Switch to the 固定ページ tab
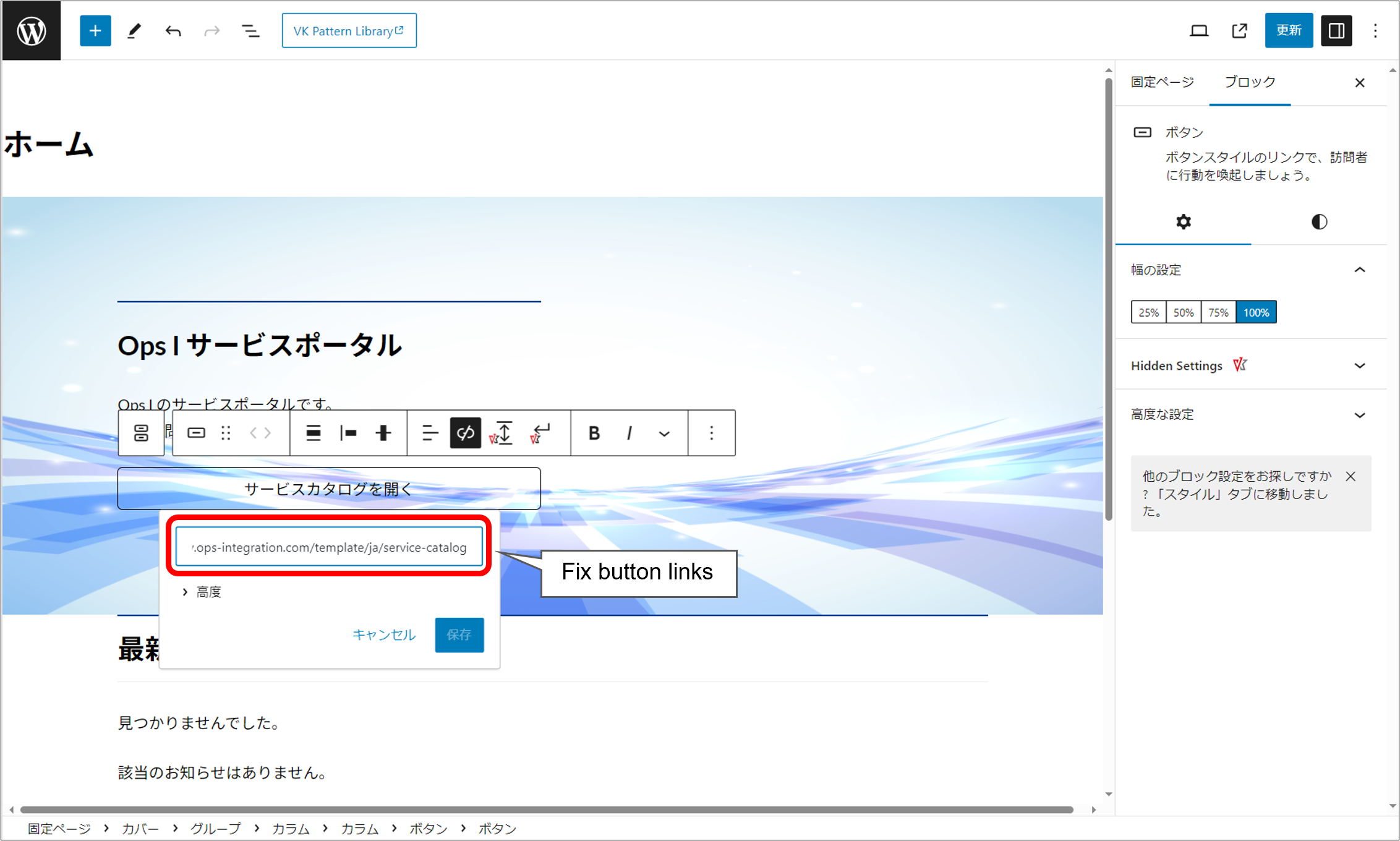Viewport: 1400px width, 841px height. 1162,82
